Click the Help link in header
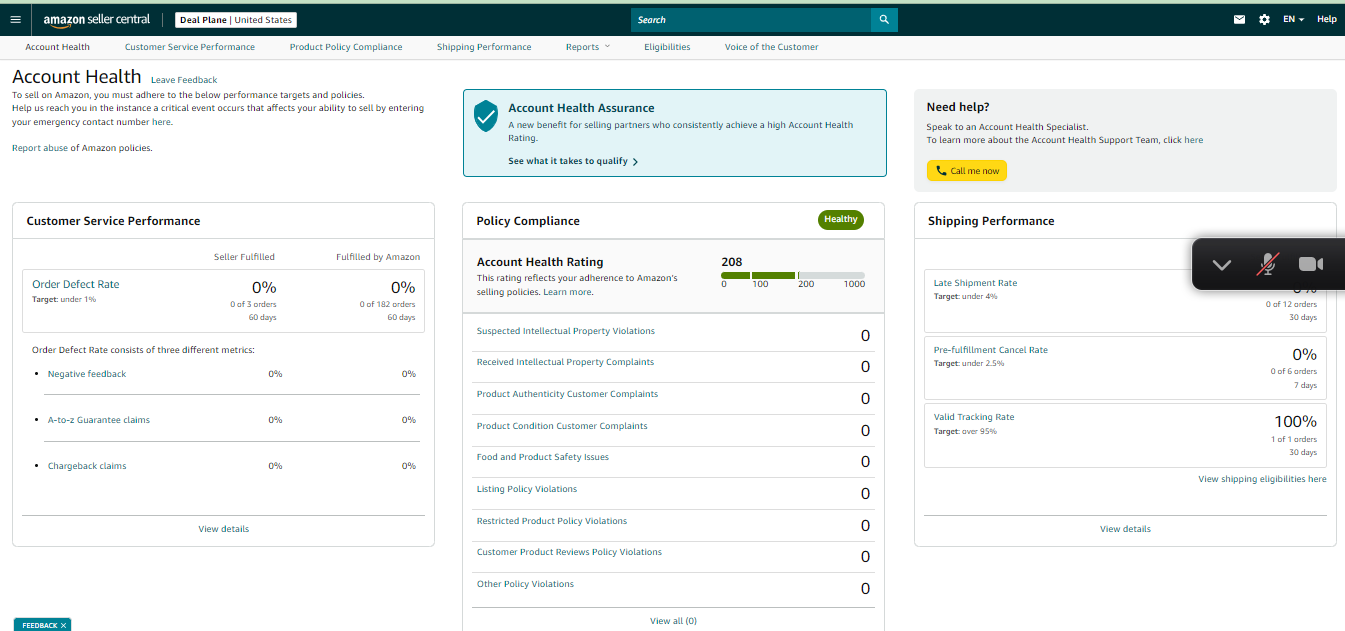 tap(1326, 19)
